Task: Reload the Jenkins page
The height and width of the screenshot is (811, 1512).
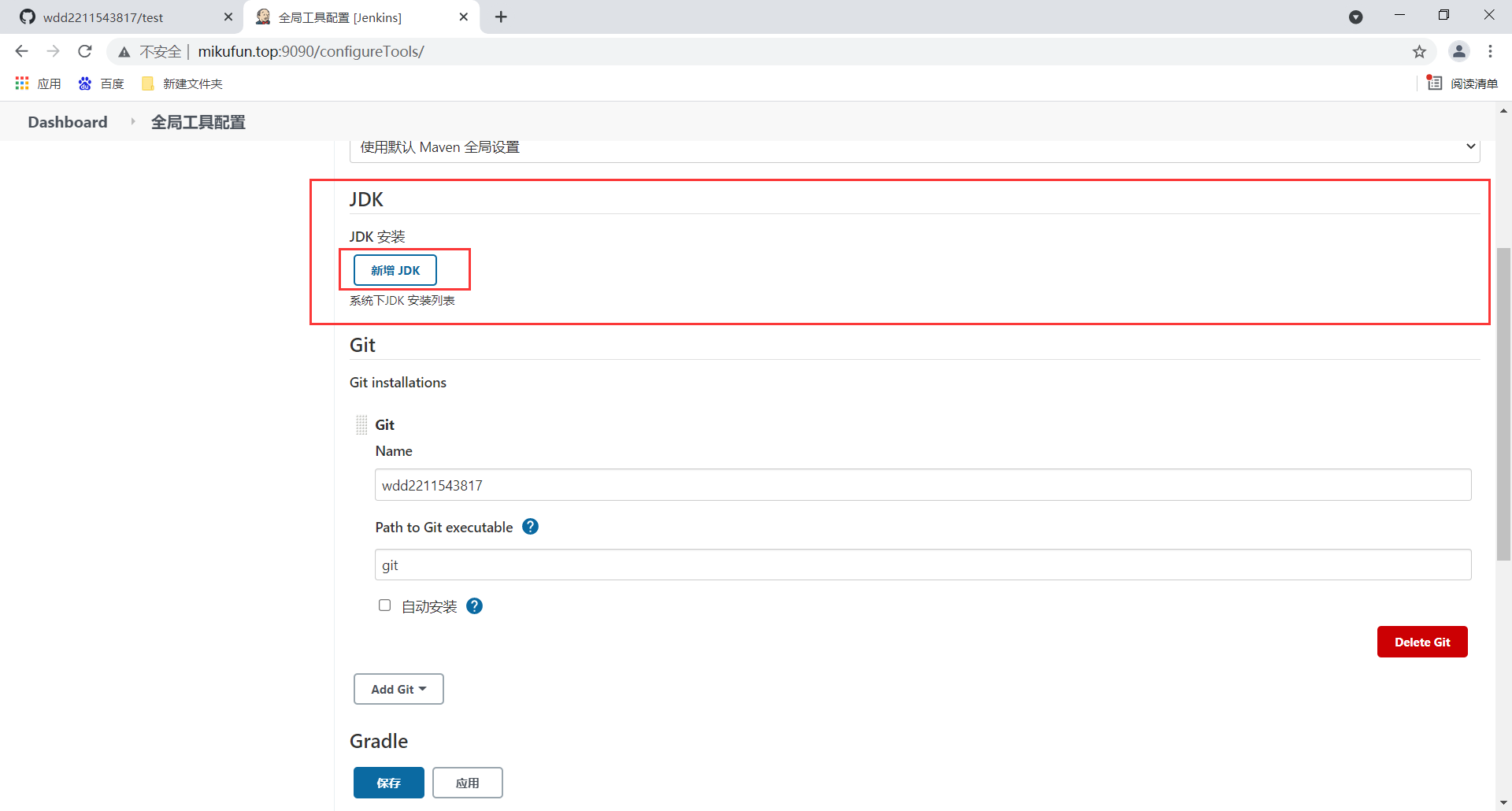Action: click(85, 51)
